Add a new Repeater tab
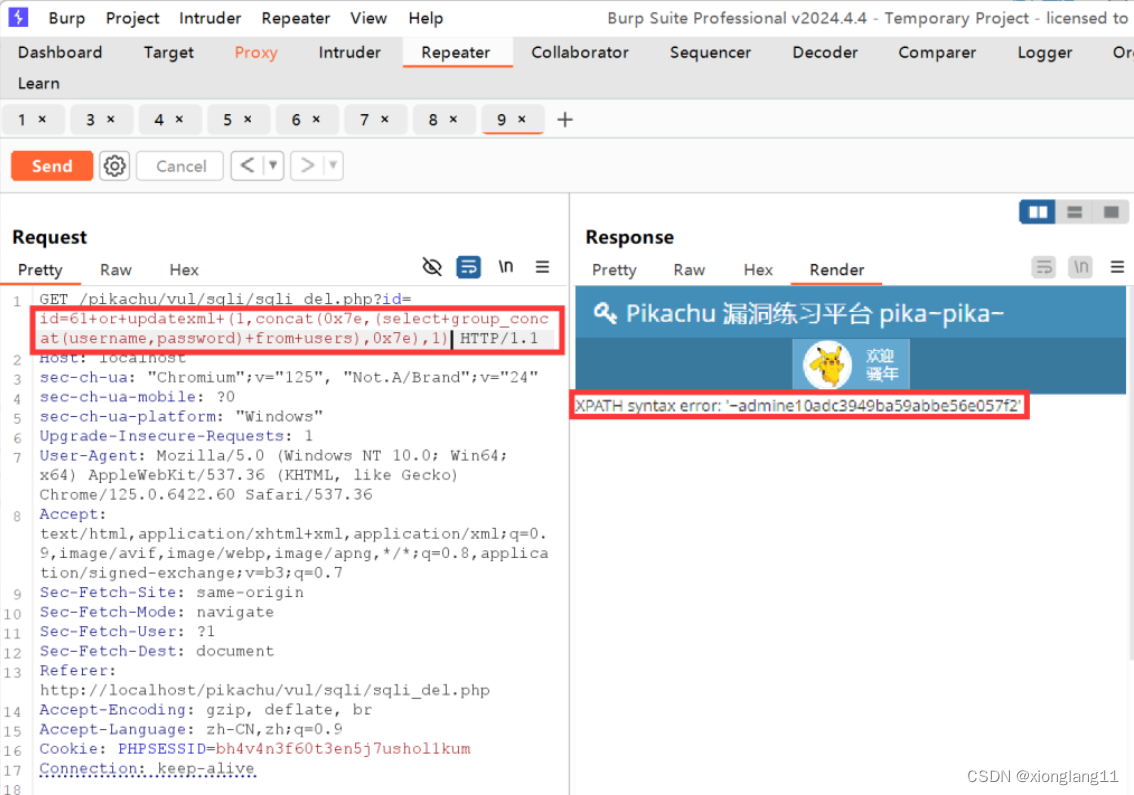The height and width of the screenshot is (795, 1134). point(565,119)
